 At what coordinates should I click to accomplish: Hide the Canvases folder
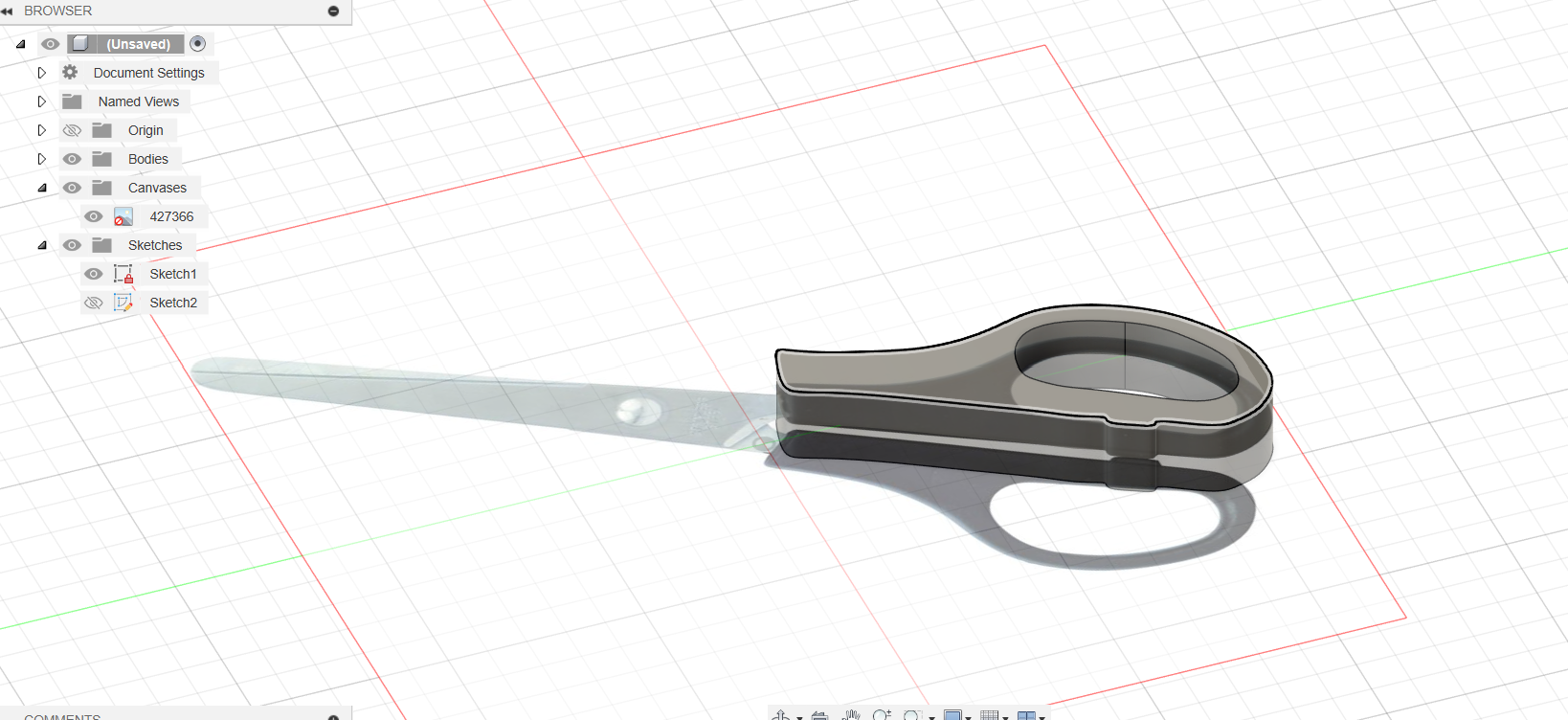(72, 188)
